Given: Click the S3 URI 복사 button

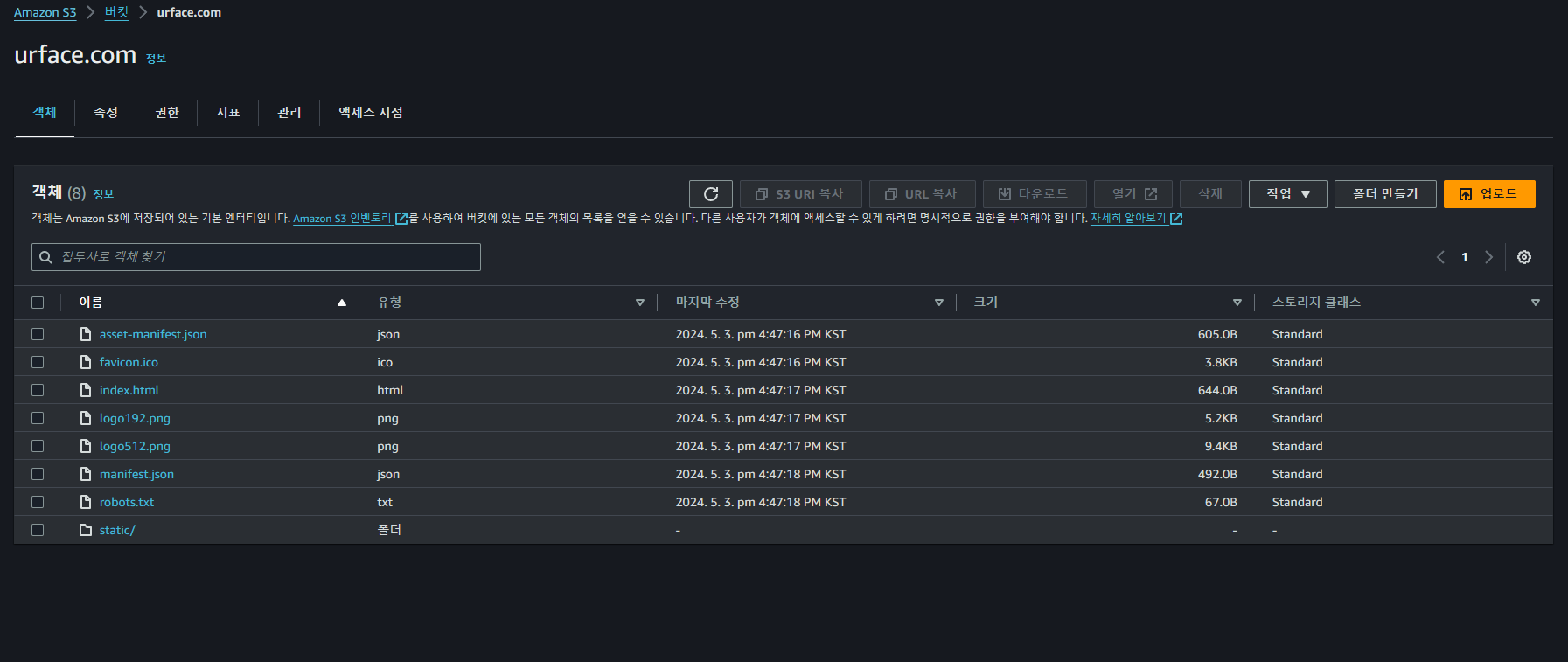Looking at the screenshot, I should 800,194.
